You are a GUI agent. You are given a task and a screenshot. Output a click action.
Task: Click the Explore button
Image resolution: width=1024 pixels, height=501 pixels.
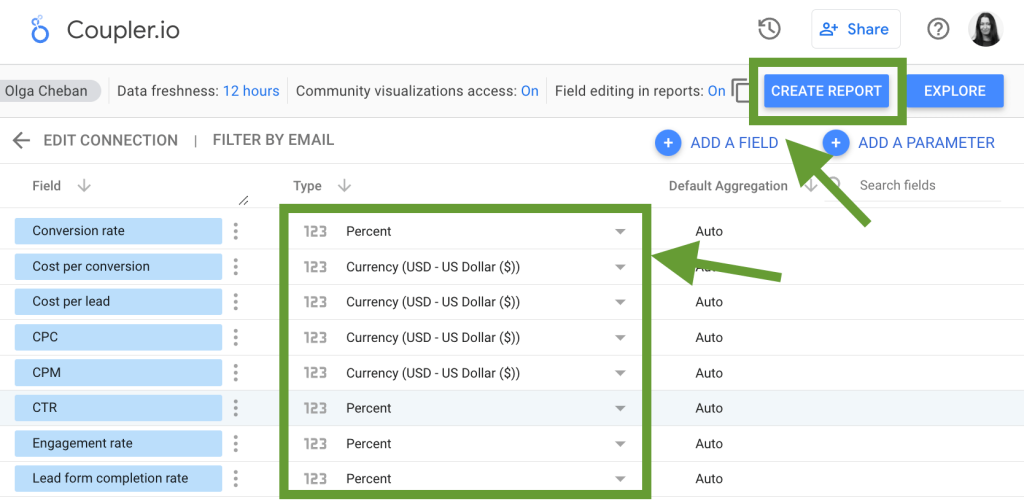[x=954, y=91]
